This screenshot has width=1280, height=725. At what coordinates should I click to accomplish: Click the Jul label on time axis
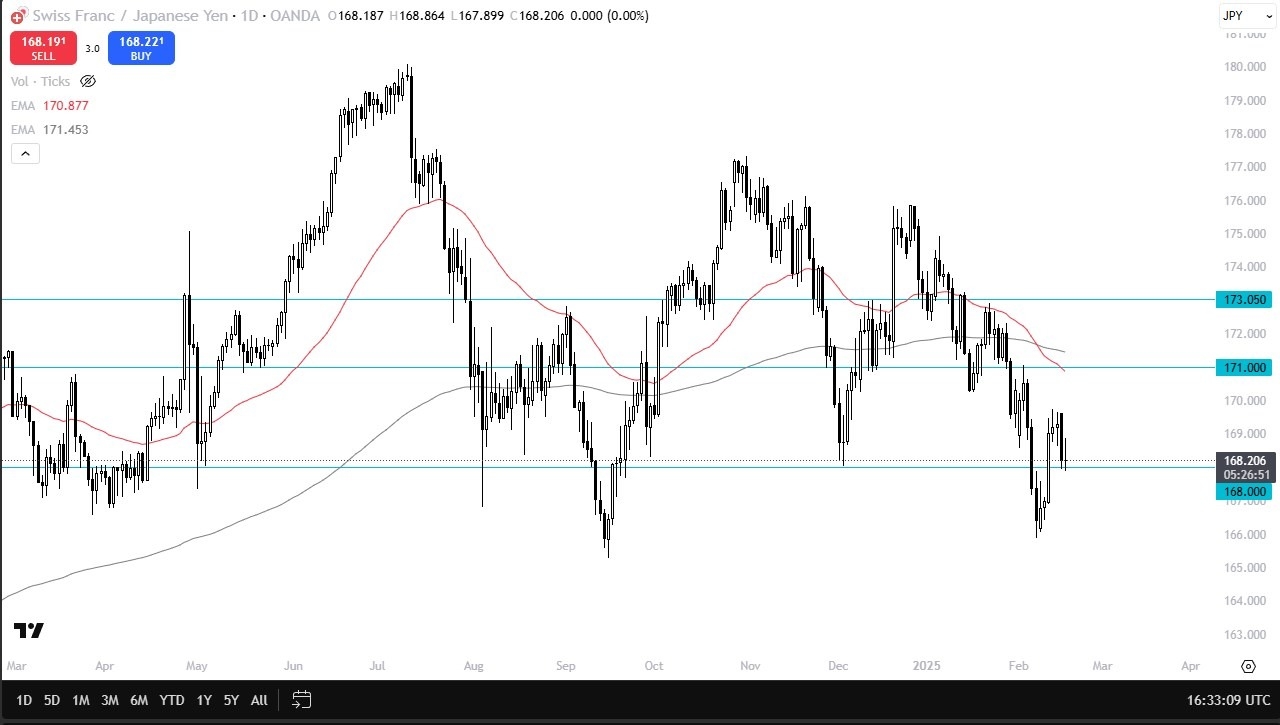pyautogui.click(x=378, y=665)
